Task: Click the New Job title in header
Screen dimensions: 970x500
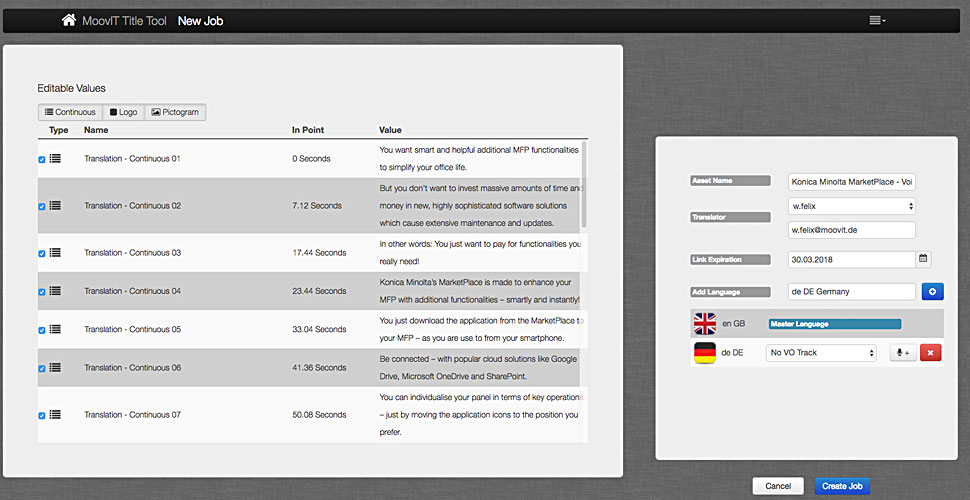Action: pyautogui.click(x=200, y=21)
